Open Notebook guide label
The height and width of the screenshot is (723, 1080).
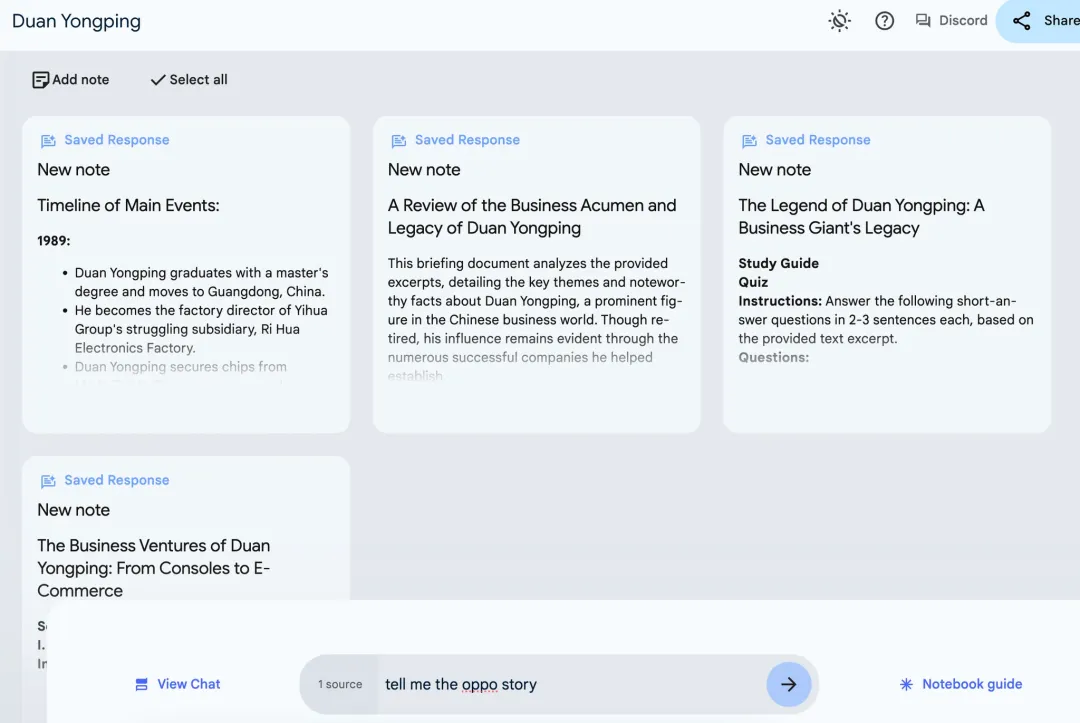point(972,684)
